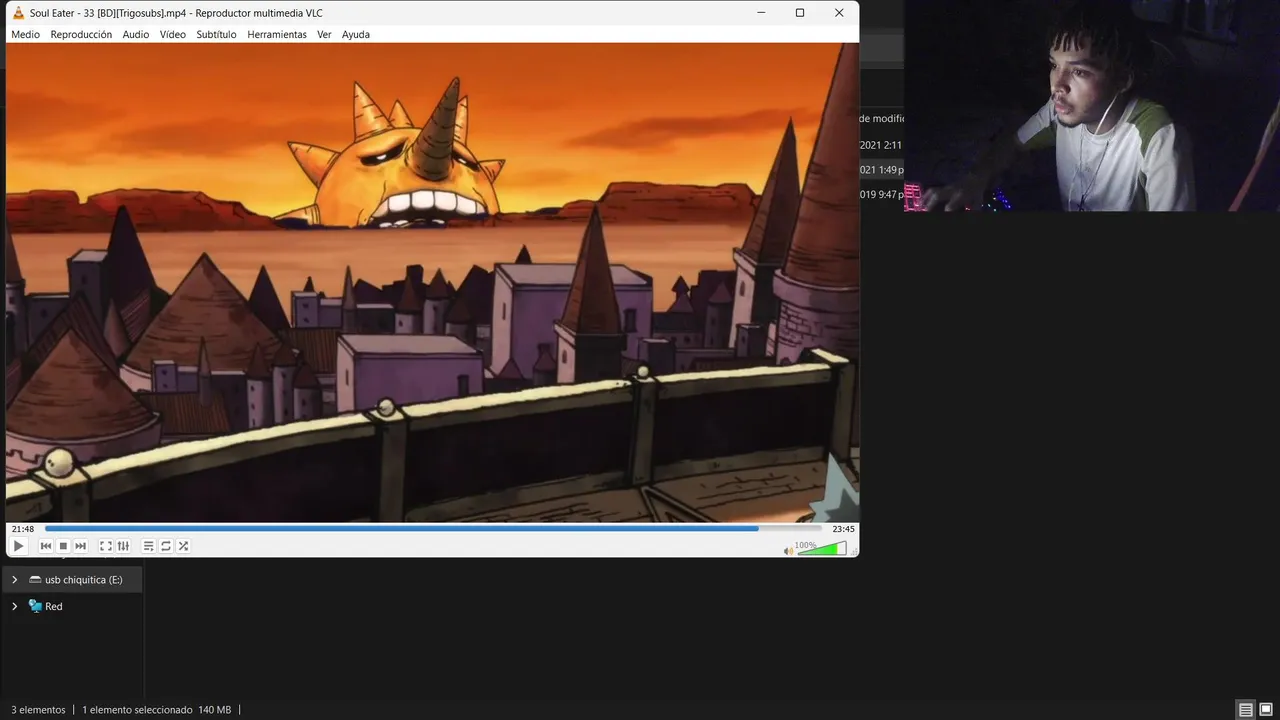
Task: Expand the usb chiquitica (E:) tree node
Action: (14, 580)
